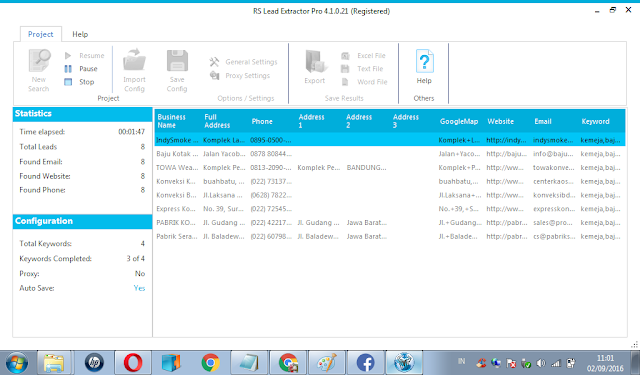Open Google Chrome from taskbar

211,362
